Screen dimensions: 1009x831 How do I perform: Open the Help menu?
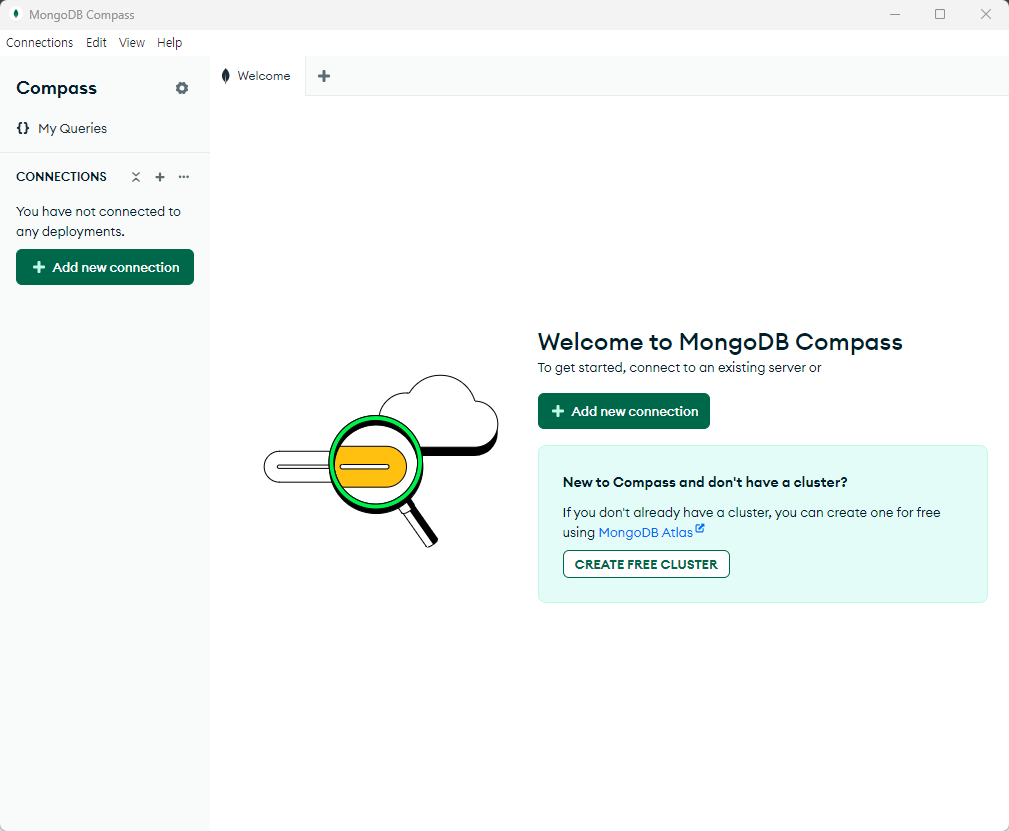(169, 42)
